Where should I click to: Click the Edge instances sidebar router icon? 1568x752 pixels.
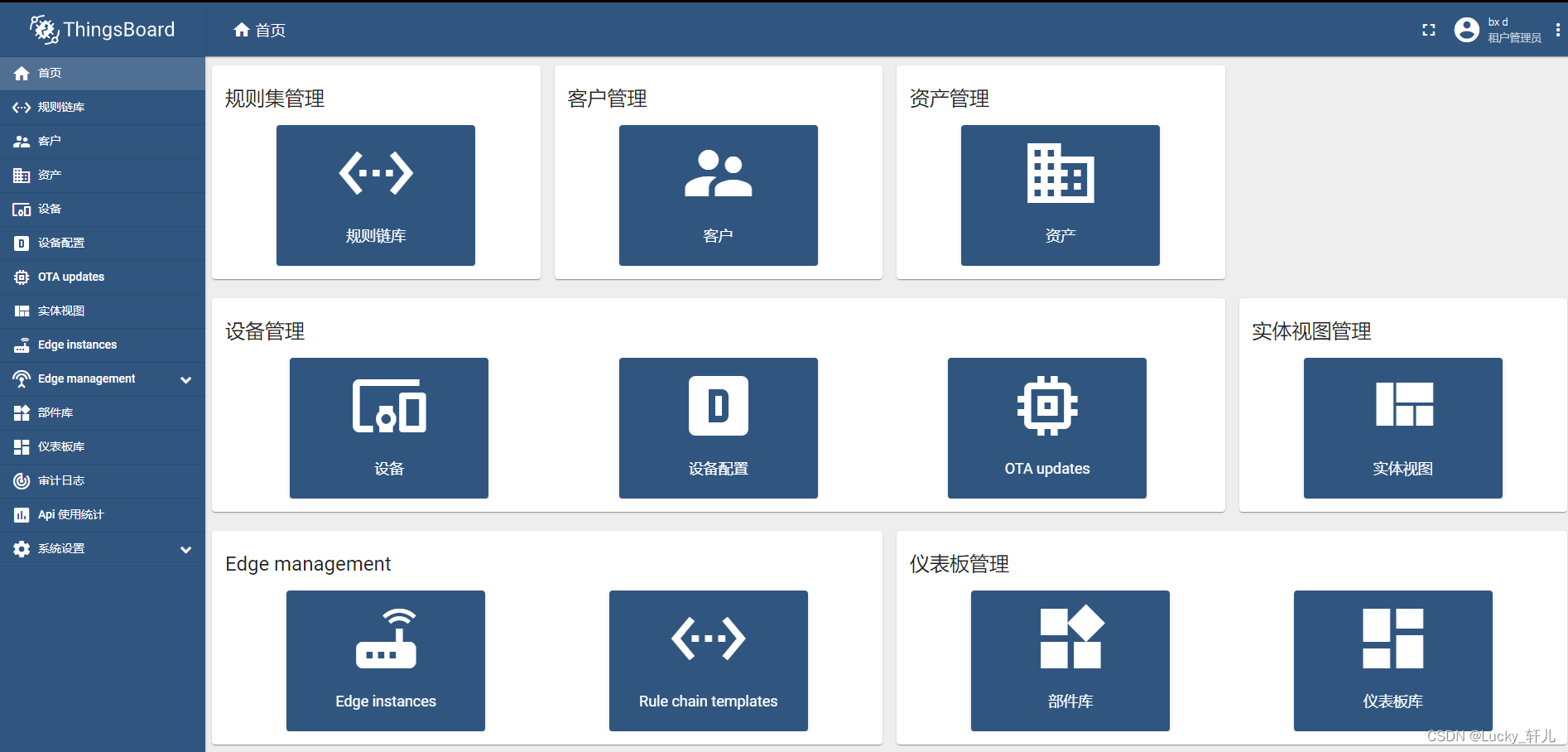tap(22, 345)
